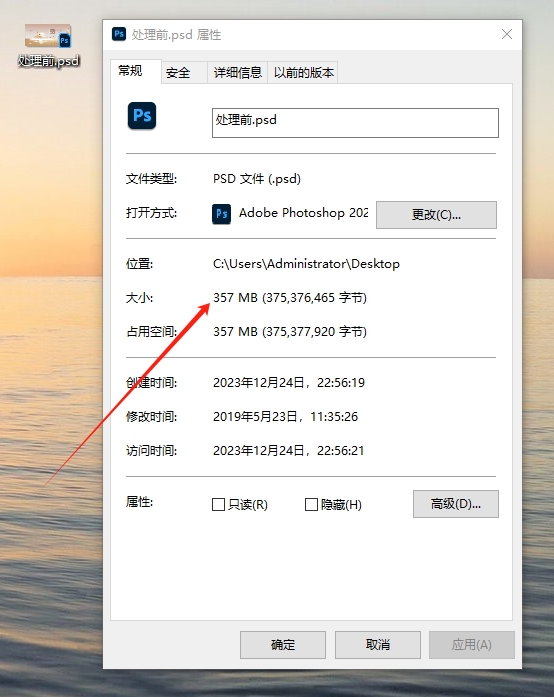Open the 安全 tab
Image resolution: width=554 pixels, height=697 pixels.
point(183,72)
